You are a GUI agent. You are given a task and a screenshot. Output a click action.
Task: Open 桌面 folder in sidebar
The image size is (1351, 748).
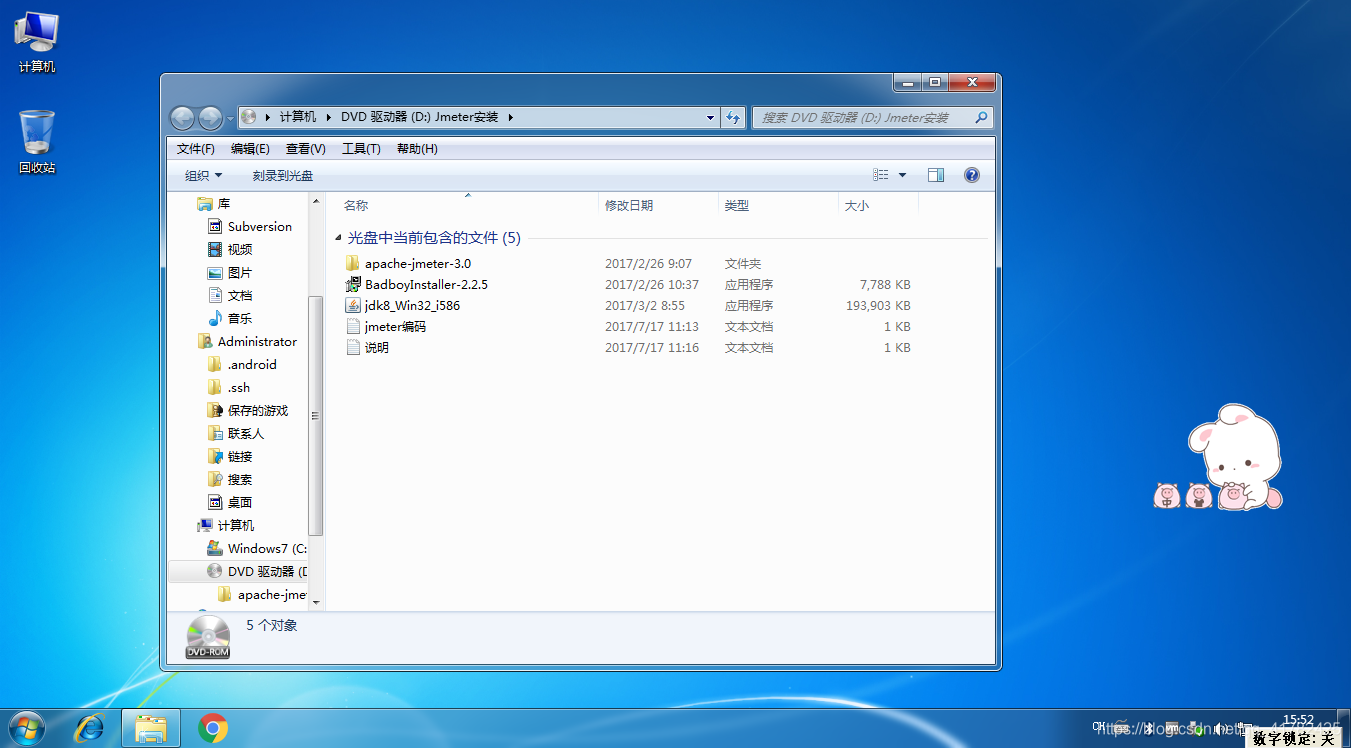pyautogui.click(x=230, y=502)
